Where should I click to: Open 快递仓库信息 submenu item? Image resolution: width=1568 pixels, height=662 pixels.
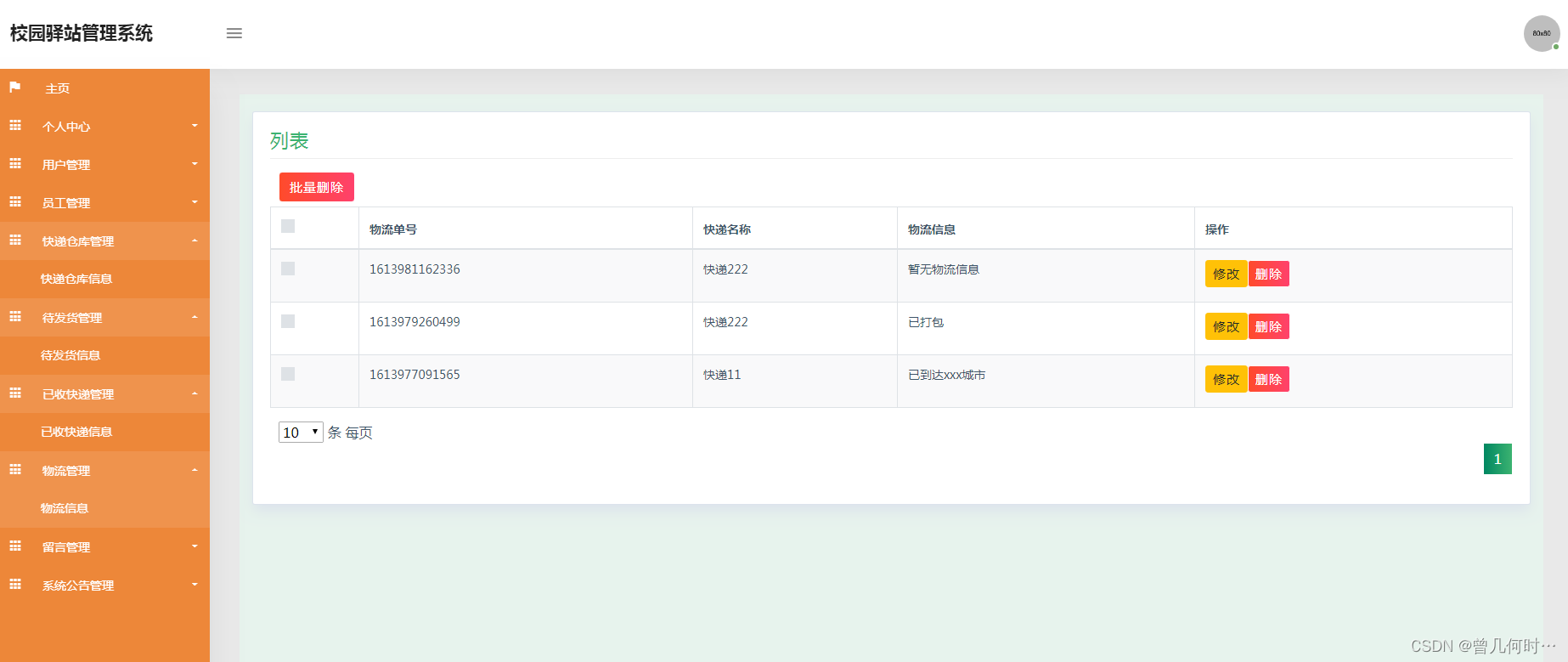tap(76, 279)
